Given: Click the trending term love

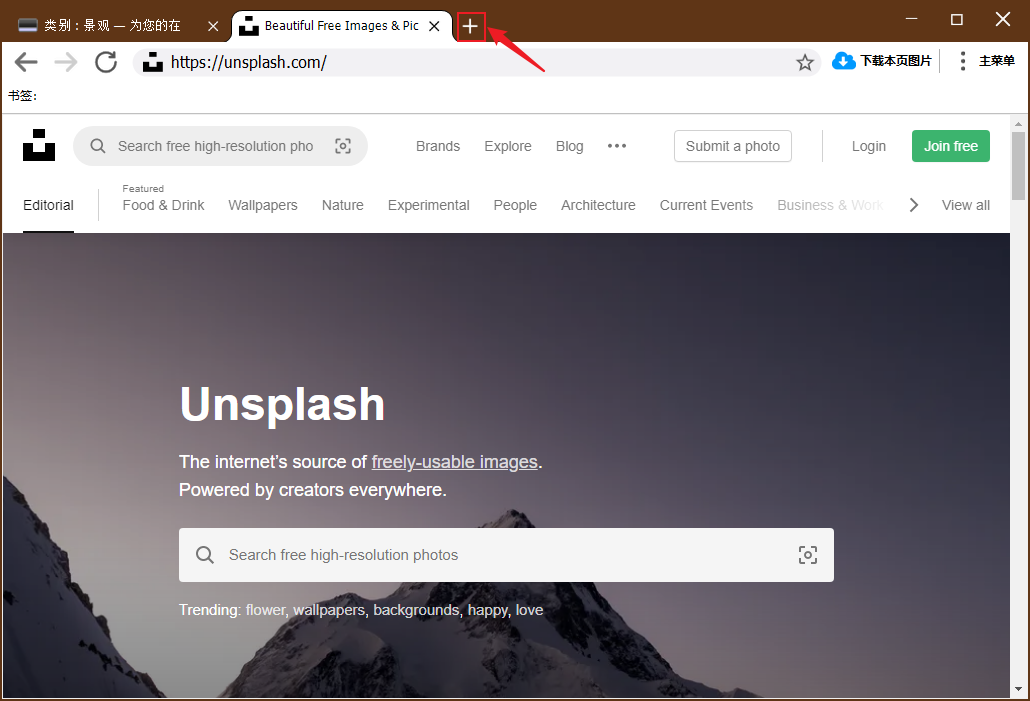Looking at the screenshot, I should coord(529,610).
